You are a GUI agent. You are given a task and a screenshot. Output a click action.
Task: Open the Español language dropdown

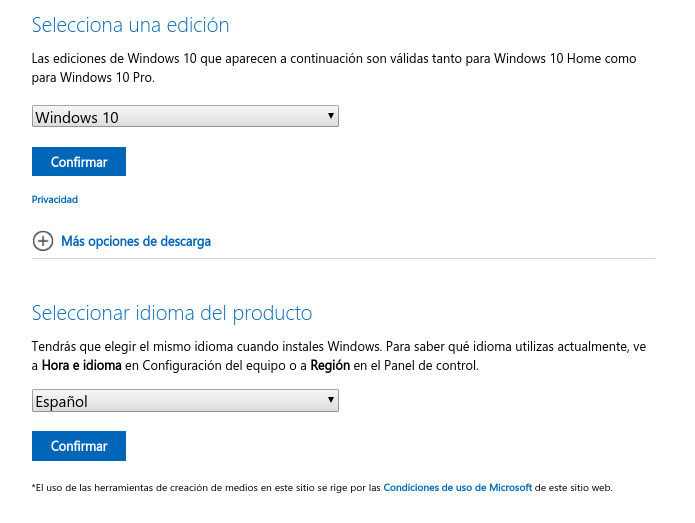coord(185,401)
